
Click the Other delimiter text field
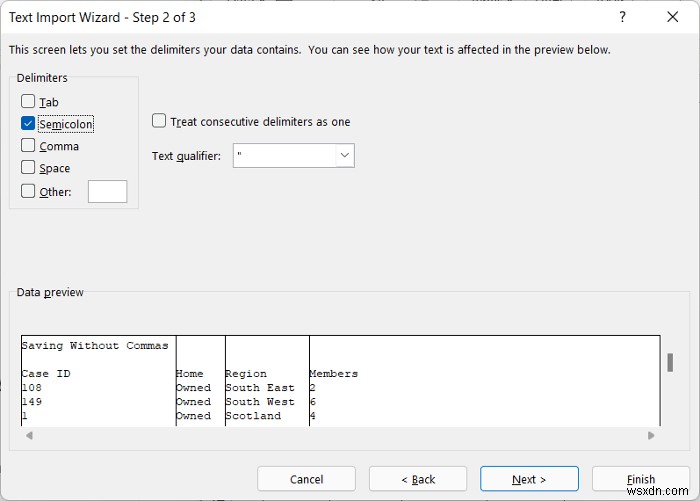pyautogui.click(x=108, y=192)
